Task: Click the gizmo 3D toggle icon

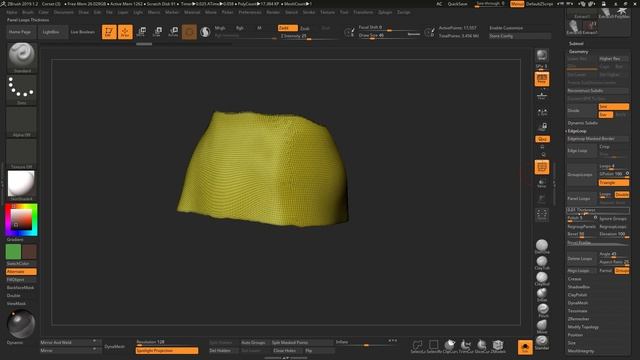Action: tap(189, 32)
